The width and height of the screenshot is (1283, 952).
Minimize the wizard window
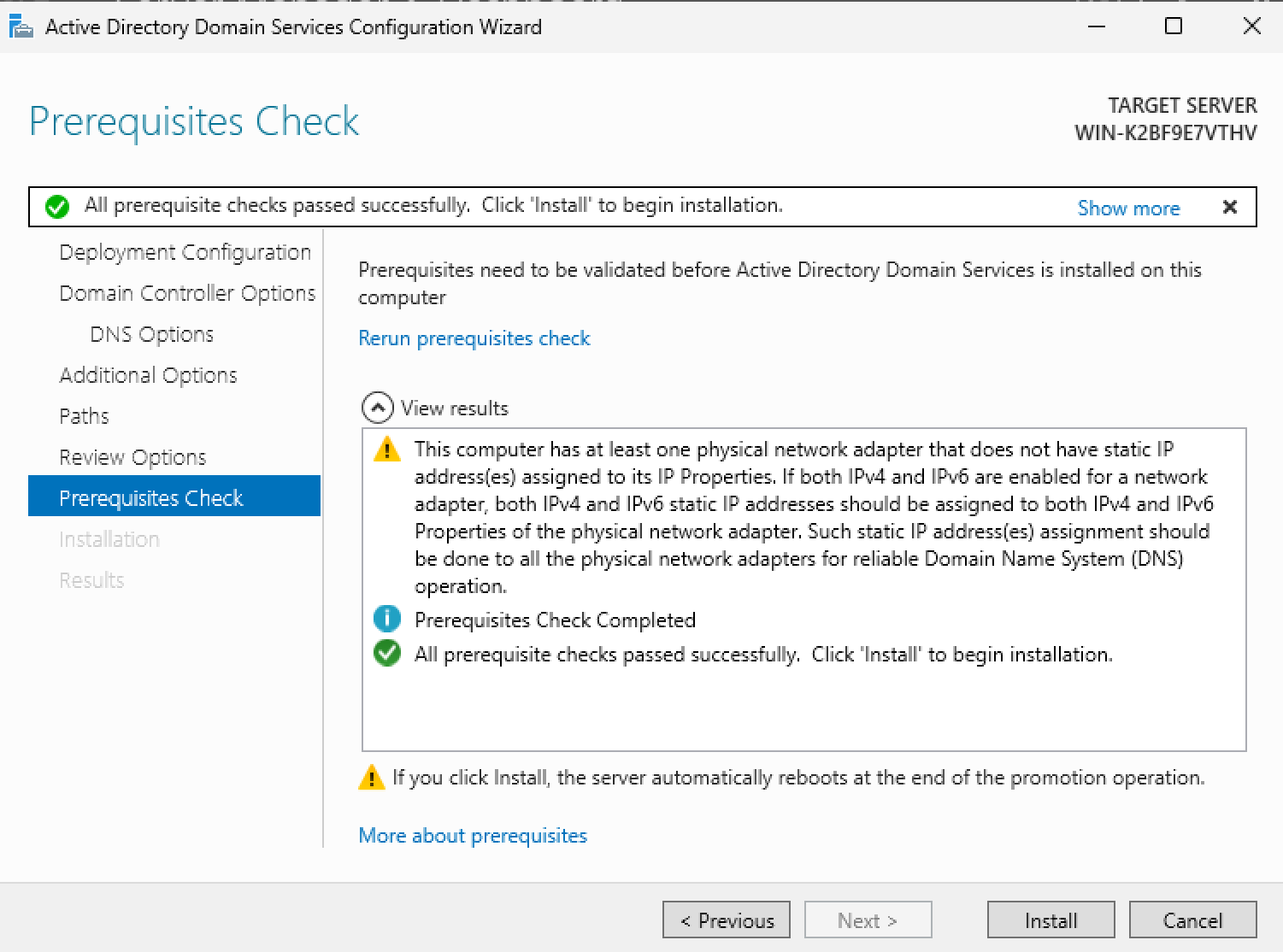pyautogui.click(x=1097, y=26)
